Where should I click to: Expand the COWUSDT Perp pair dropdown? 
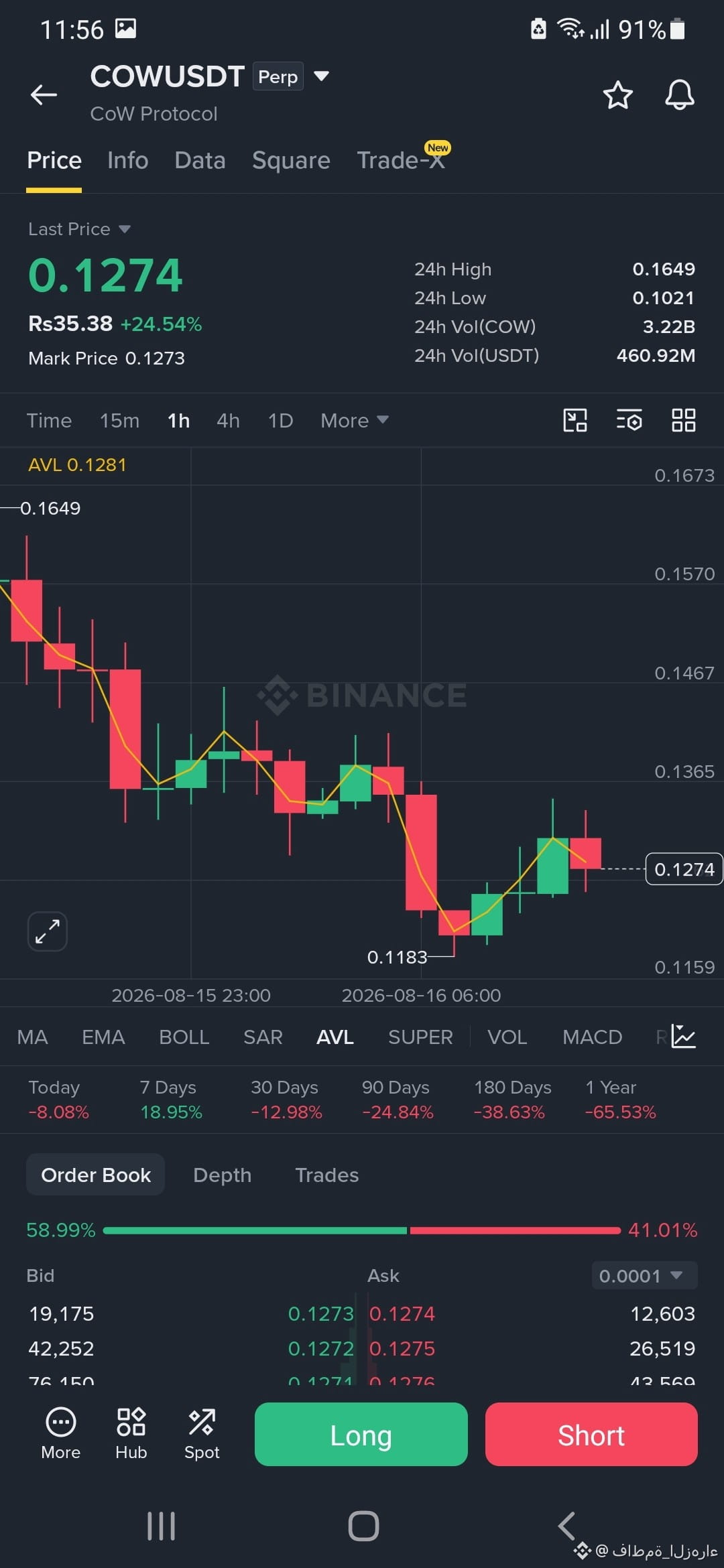pyautogui.click(x=322, y=76)
